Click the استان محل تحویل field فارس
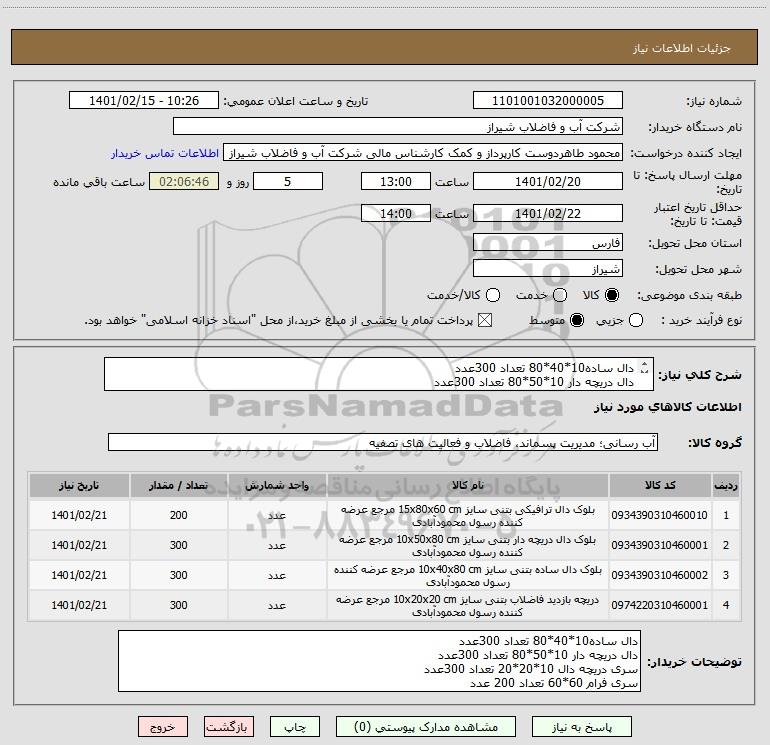Viewport: 770px width, 745px height. point(548,242)
